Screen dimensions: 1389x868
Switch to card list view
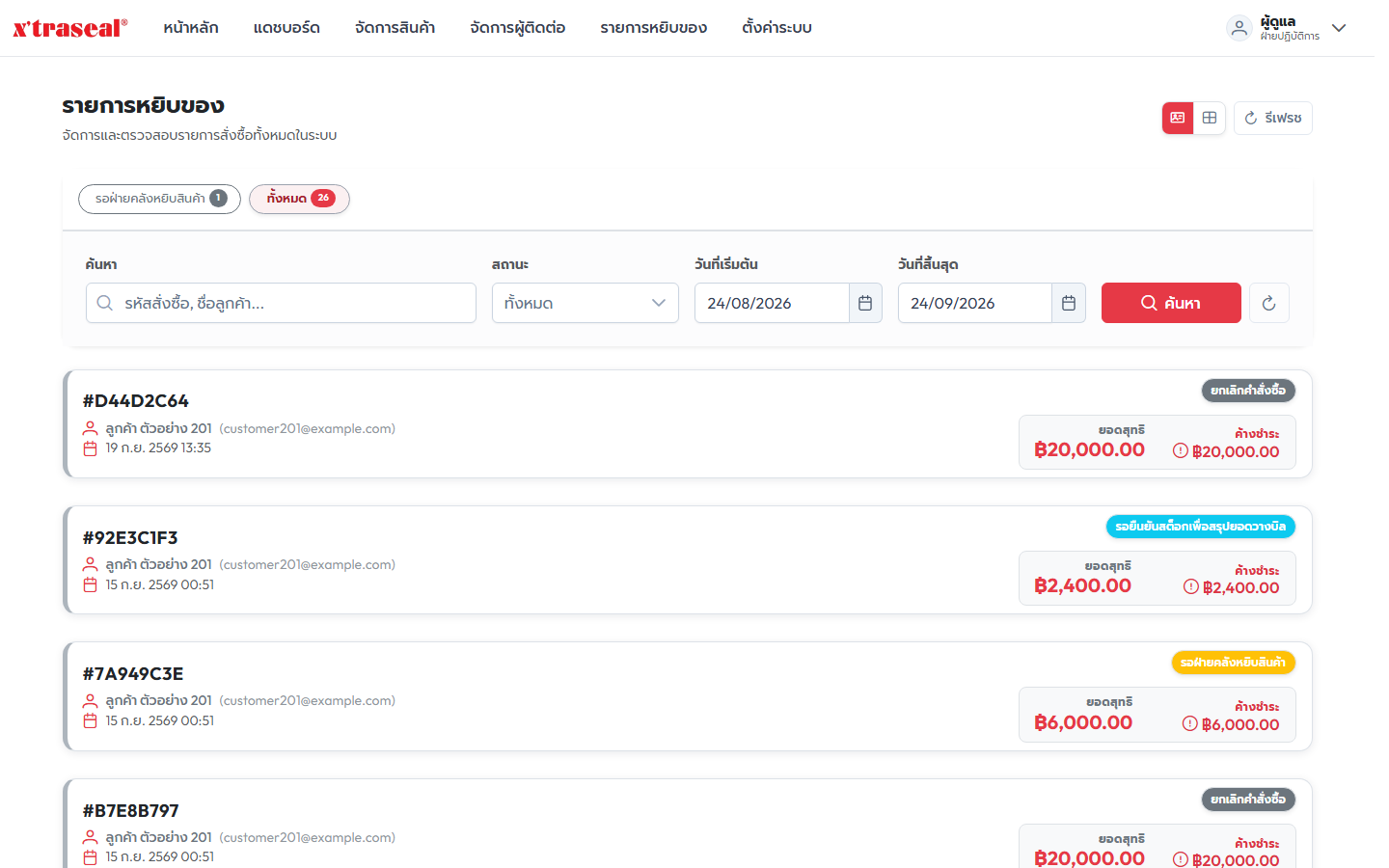(x=1178, y=118)
